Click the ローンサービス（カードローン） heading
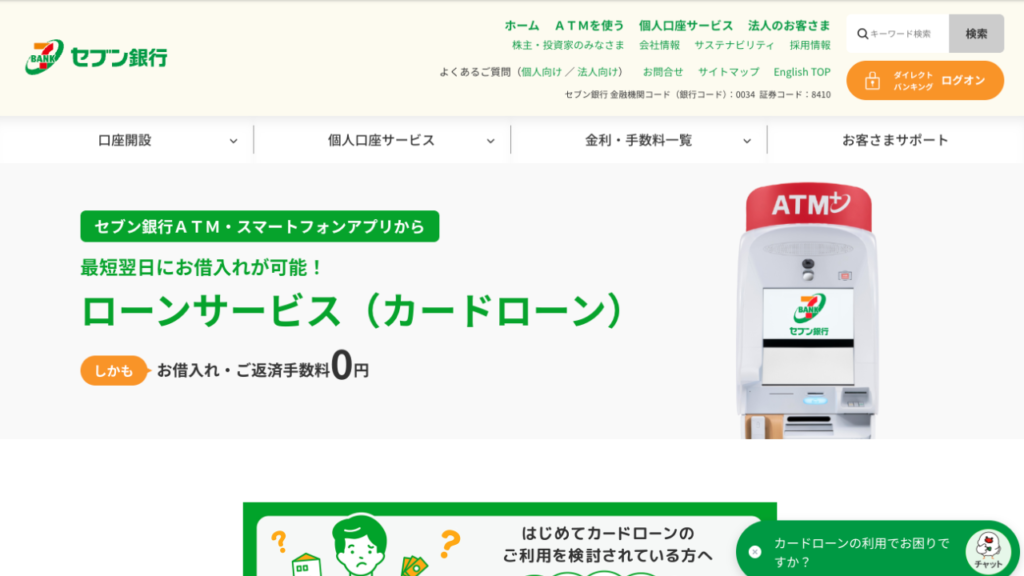The image size is (1024, 576). pos(353,310)
